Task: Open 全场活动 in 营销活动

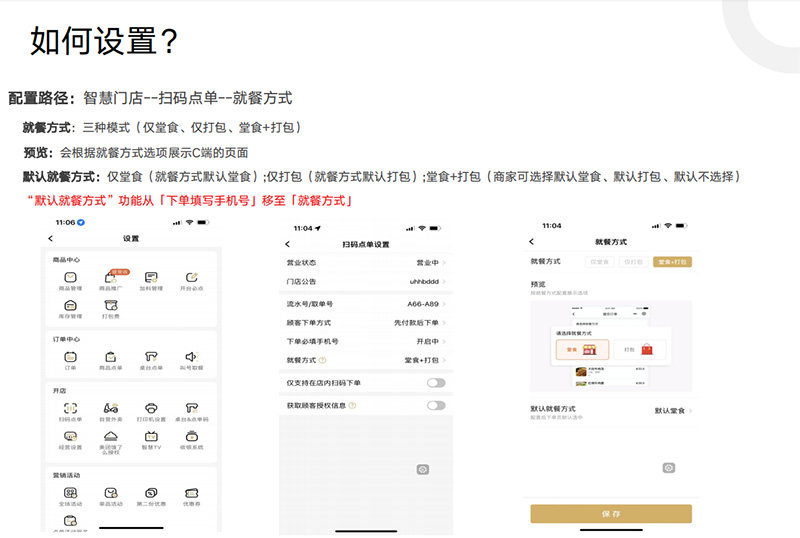Action: 70,497
